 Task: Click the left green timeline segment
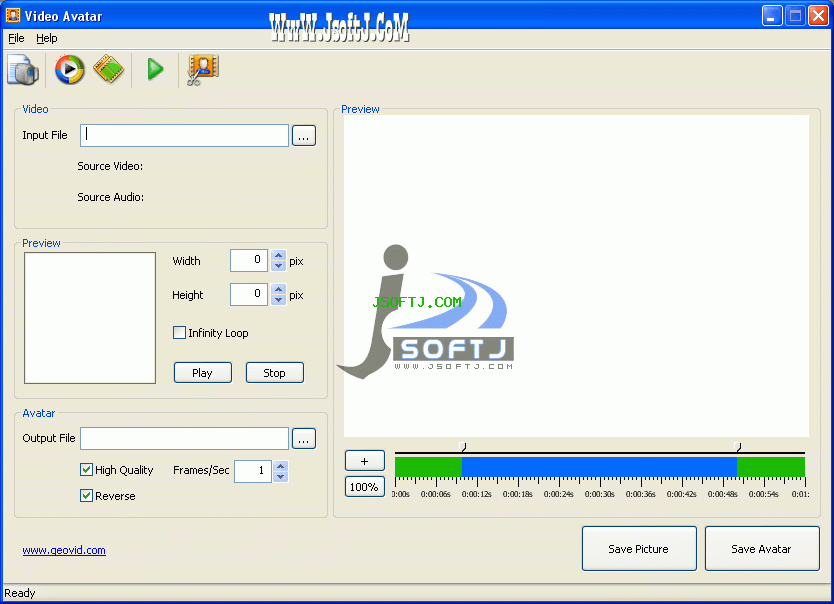click(428, 467)
